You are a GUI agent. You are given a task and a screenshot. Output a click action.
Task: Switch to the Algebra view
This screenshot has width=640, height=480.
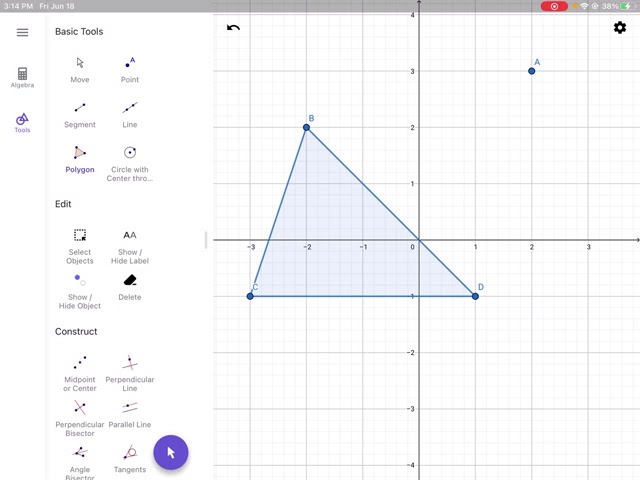pos(22,78)
